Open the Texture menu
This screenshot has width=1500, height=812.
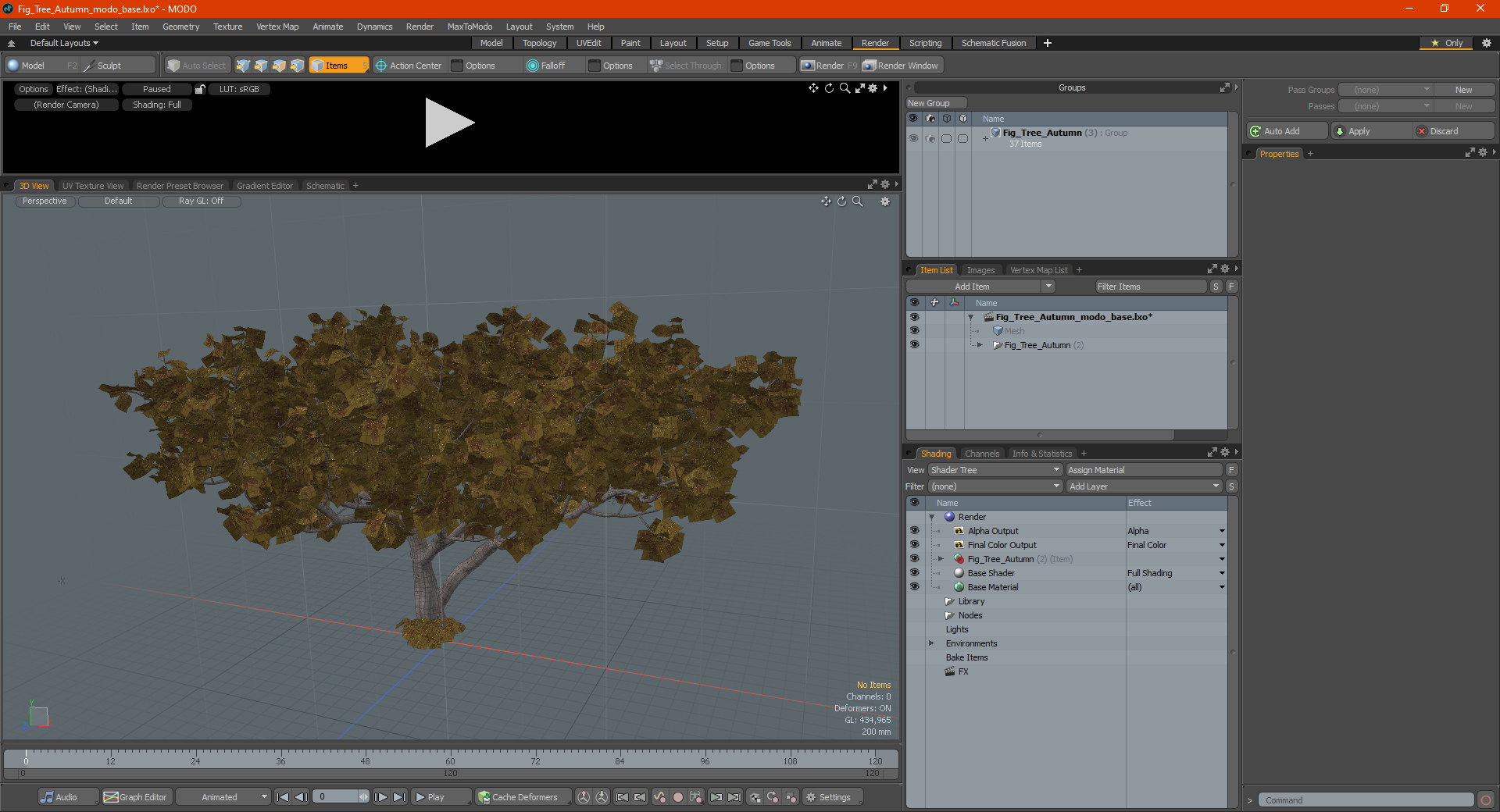click(x=227, y=27)
